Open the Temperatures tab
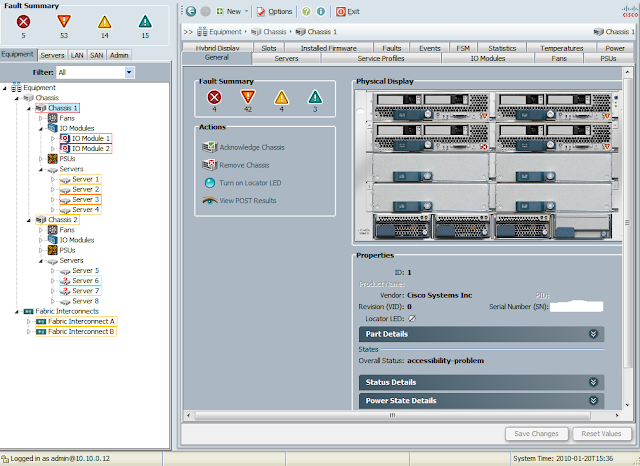 [x=562, y=48]
